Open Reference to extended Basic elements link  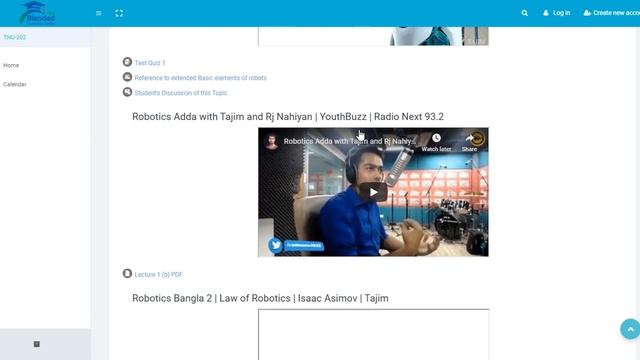tap(200, 78)
